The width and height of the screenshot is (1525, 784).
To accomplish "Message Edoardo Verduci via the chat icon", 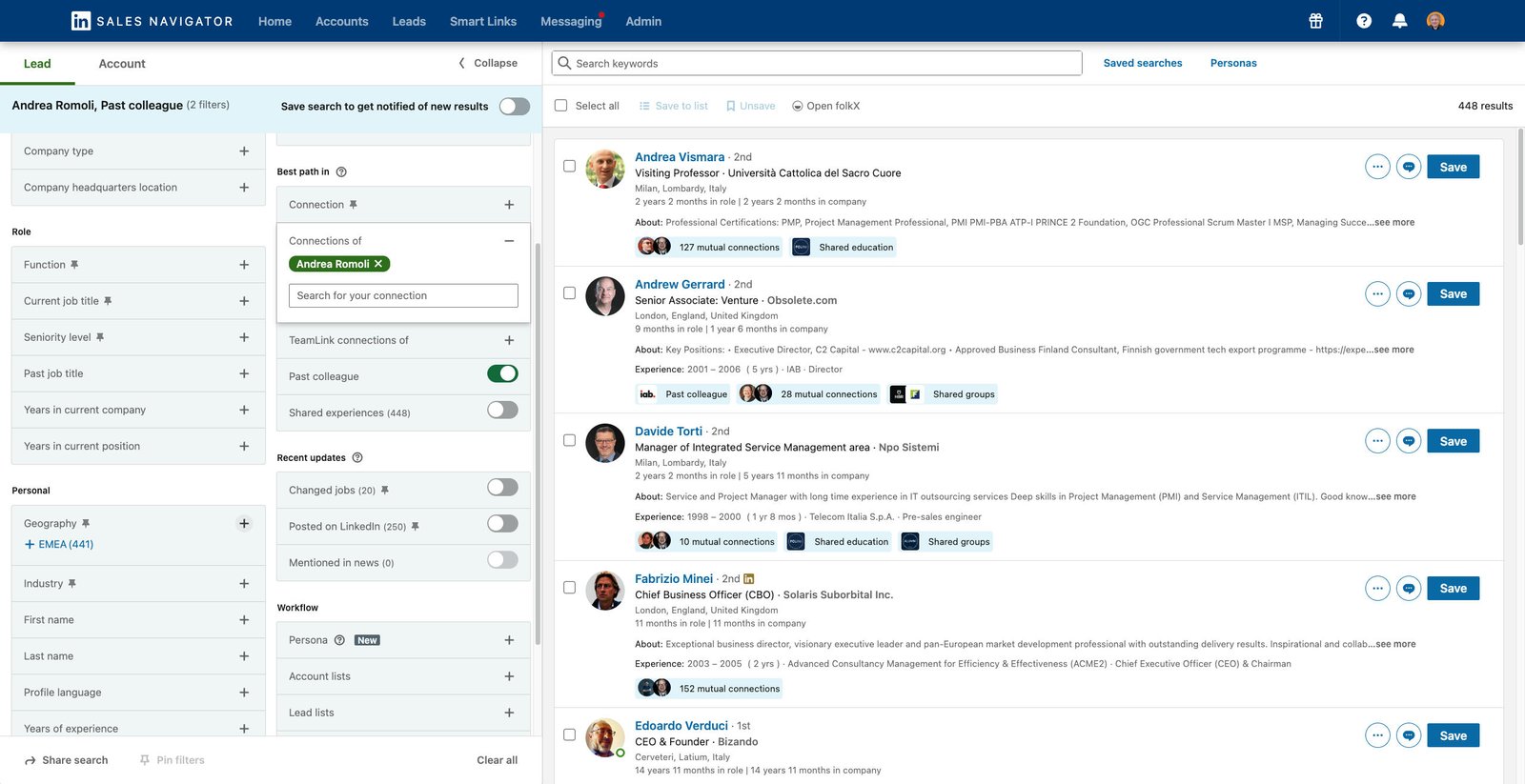I will click(x=1409, y=735).
